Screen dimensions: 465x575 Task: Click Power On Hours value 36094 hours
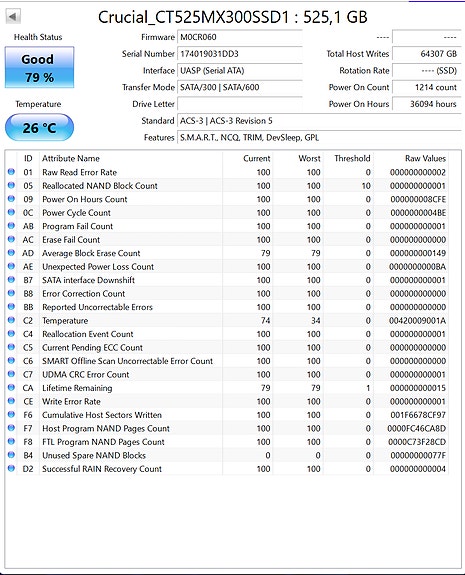click(426, 104)
